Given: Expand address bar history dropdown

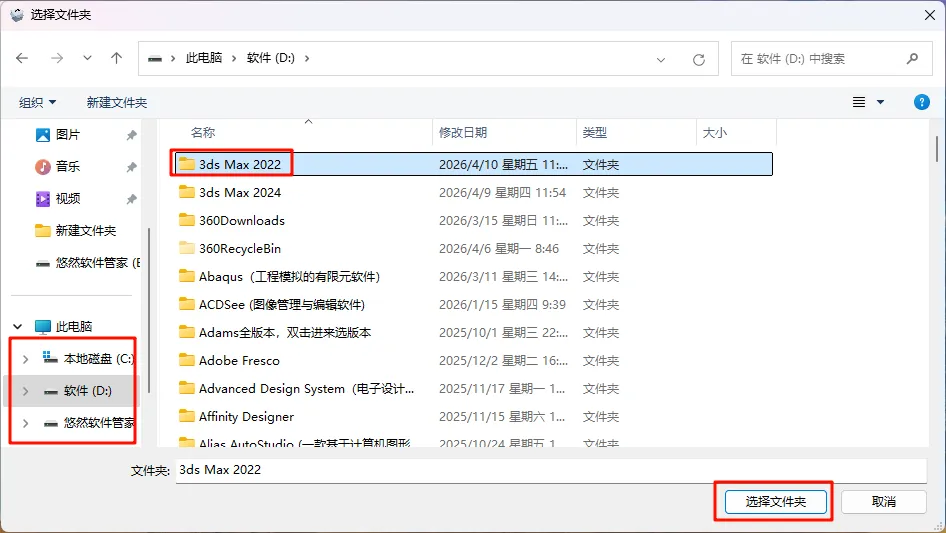Looking at the screenshot, I should tap(661, 59).
